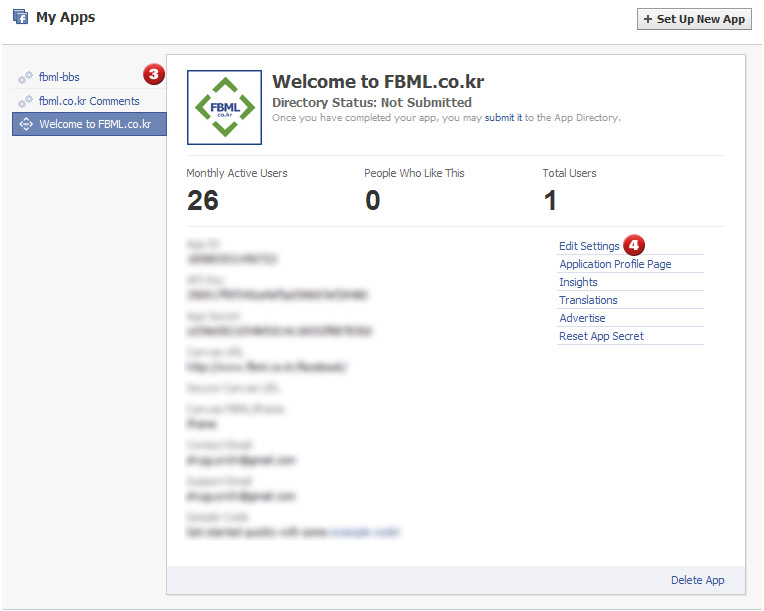This screenshot has height=611, width=764.
Task: Open the Application Profile Page link
Action: pyautogui.click(x=615, y=264)
